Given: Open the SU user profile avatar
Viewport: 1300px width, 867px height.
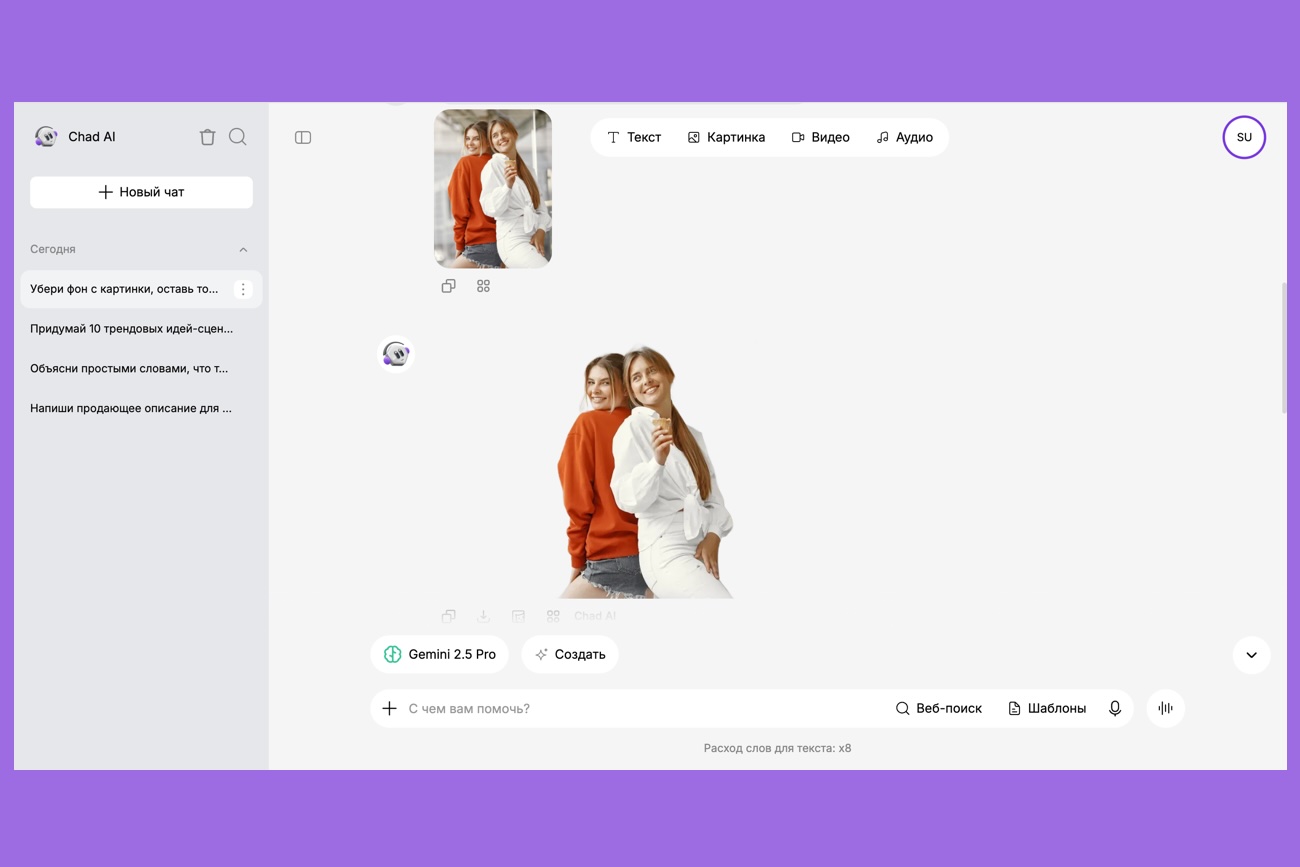Looking at the screenshot, I should click(1244, 137).
